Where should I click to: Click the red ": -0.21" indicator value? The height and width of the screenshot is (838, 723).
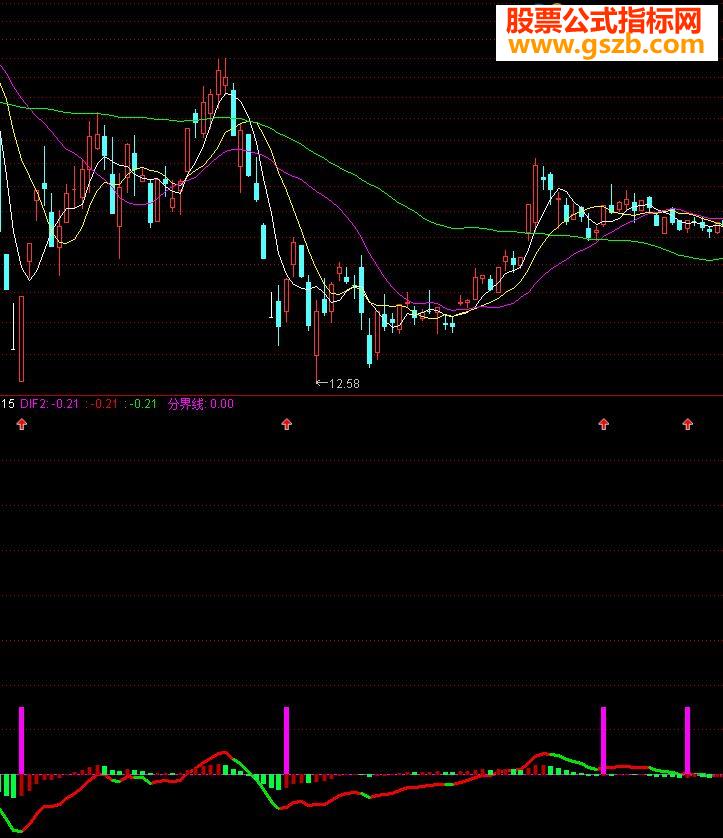102,404
